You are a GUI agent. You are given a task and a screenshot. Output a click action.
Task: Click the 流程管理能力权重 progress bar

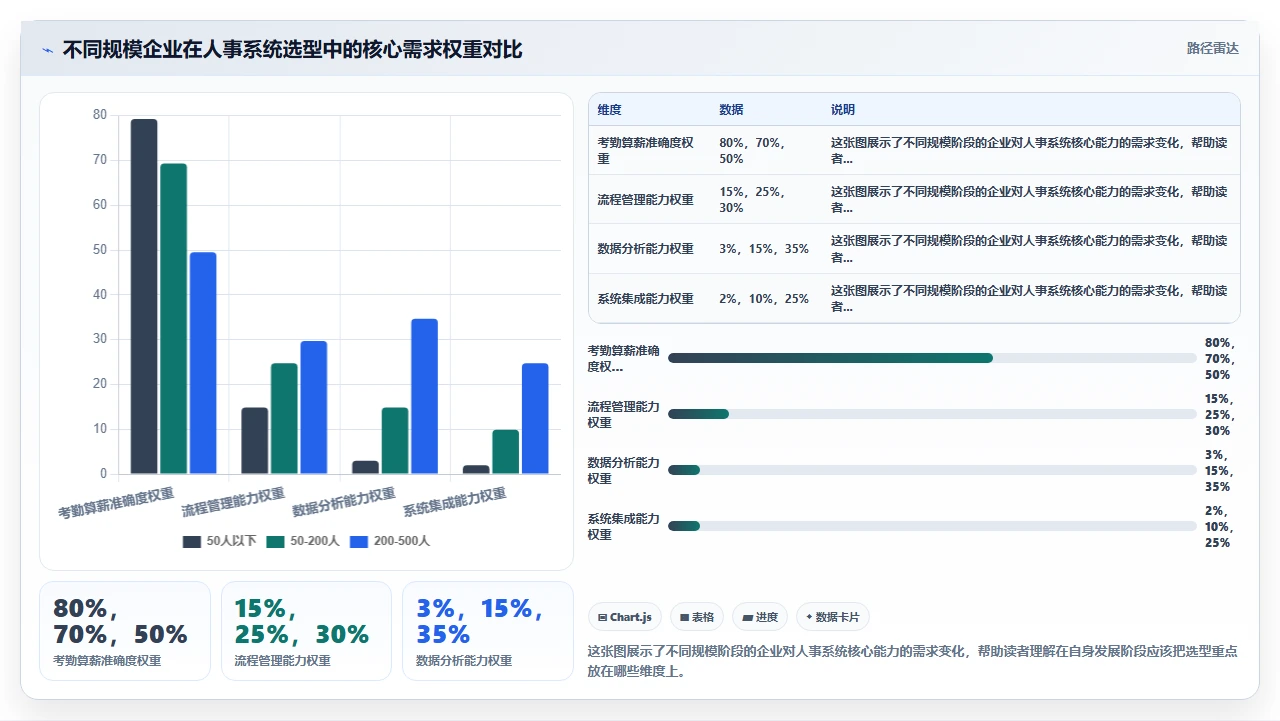pyautogui.click(x=932, y=414)
